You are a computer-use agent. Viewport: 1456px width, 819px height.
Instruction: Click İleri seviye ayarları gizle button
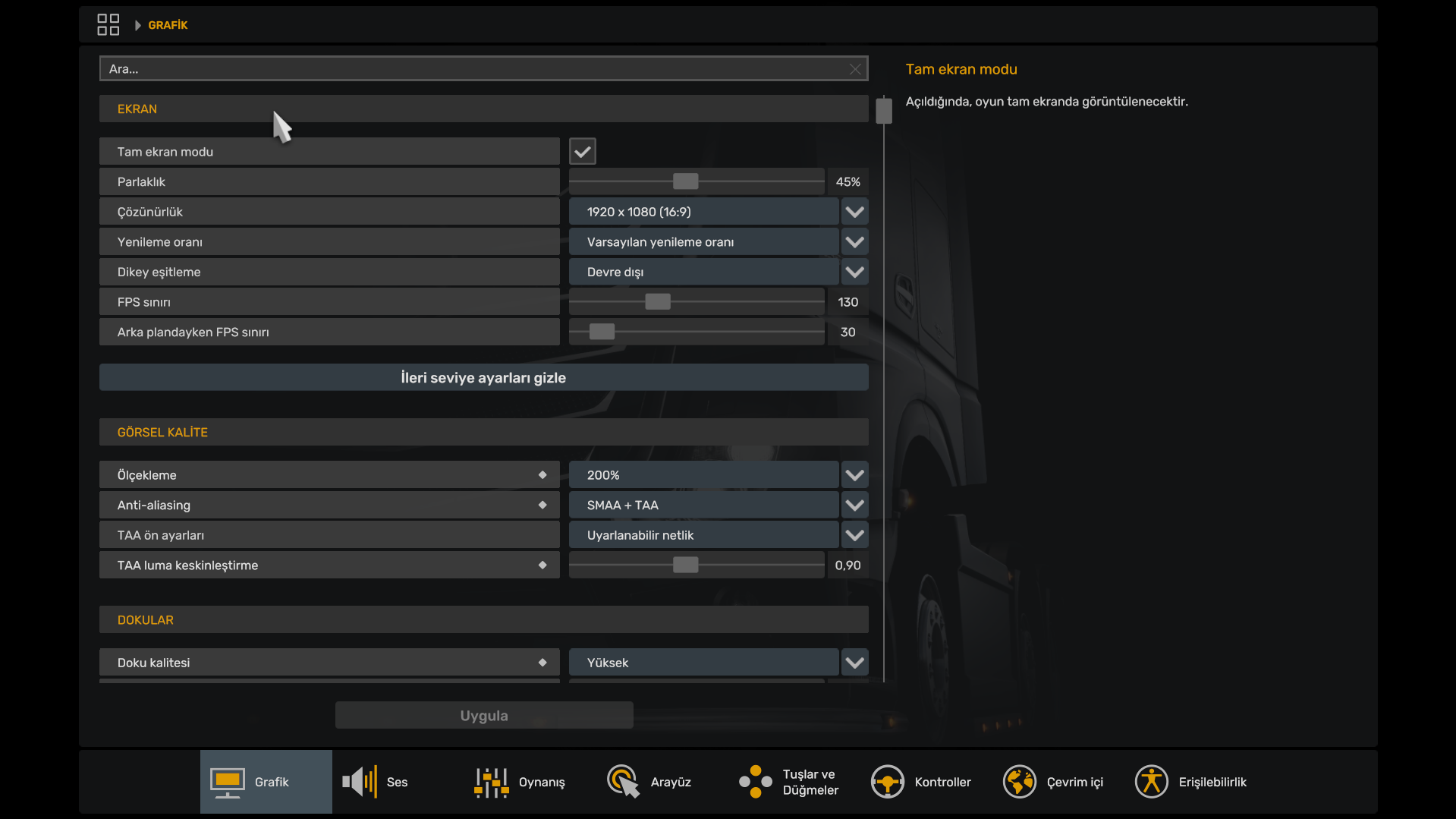[x=483, y=377]
